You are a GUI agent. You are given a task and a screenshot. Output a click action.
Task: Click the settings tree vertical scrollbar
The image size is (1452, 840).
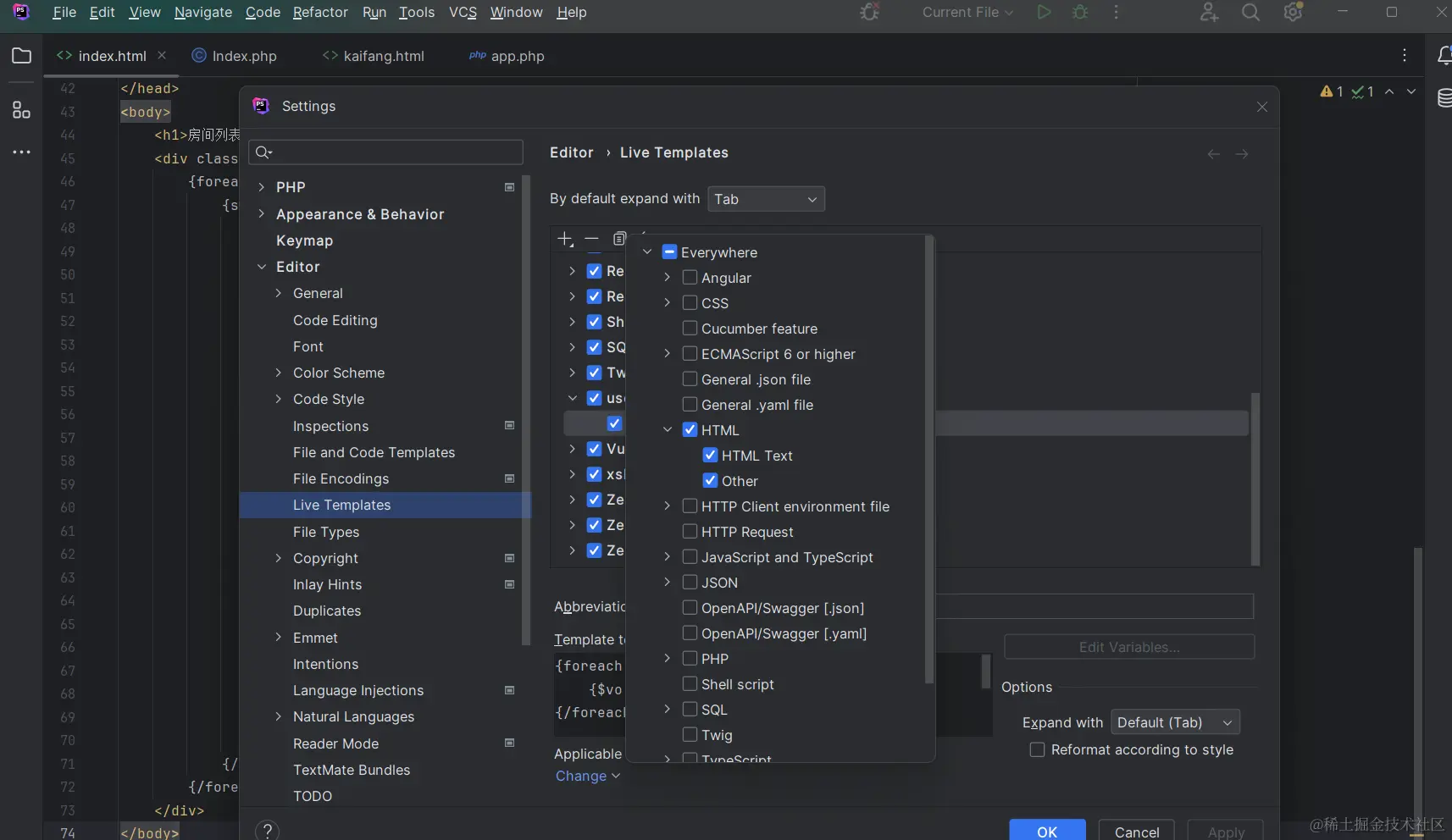tap(526, 411)
